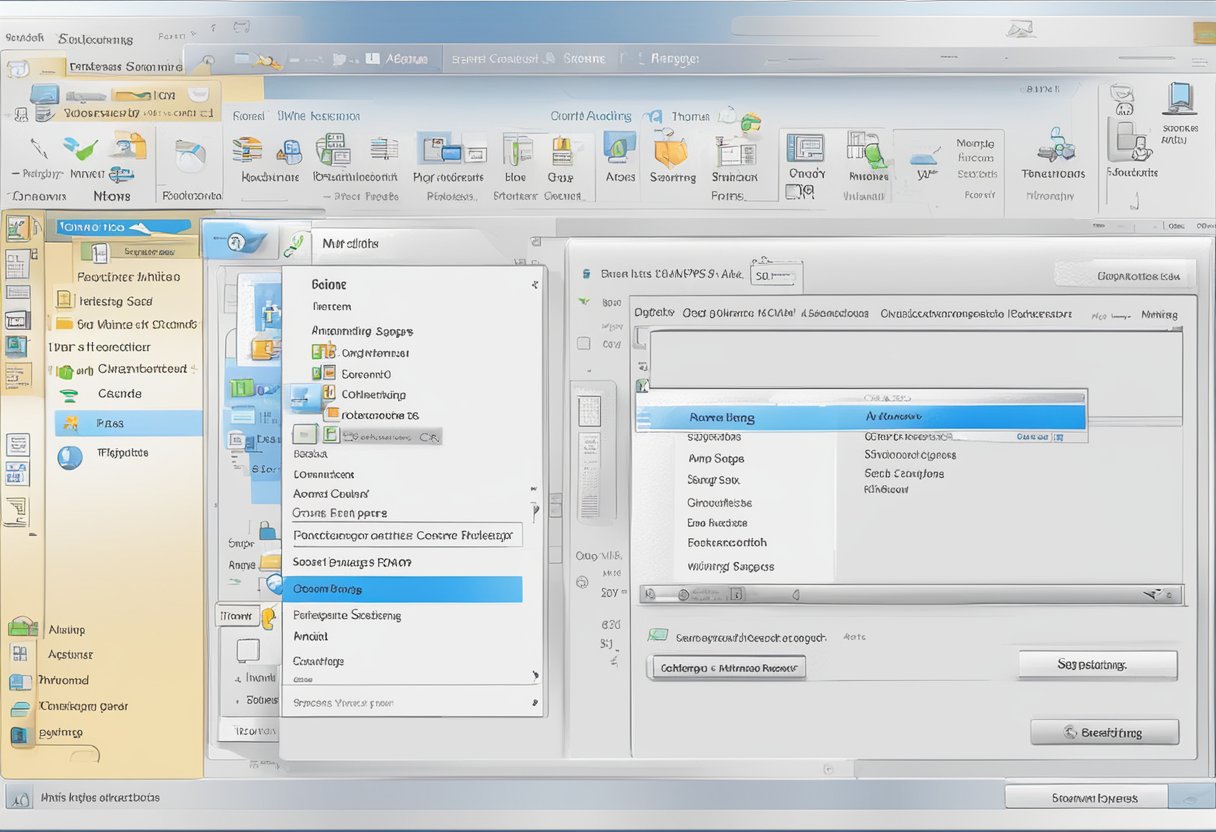Screen dimensions: 1216x832
Task: Expand the Boione submenu arrow in context menu
Action: (x=535, y=285)
